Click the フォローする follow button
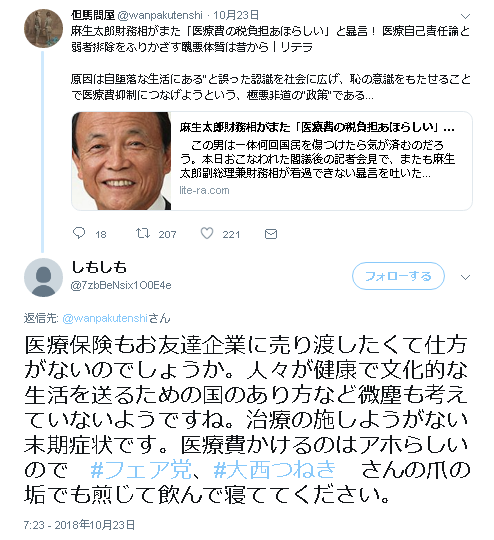 tap(398, 276)
